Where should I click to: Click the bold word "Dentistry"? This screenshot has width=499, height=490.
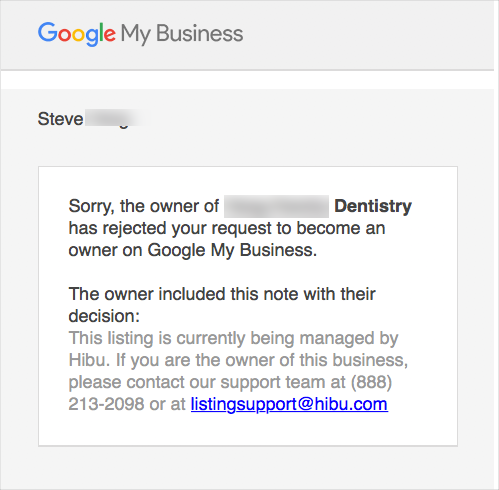point(373,206)
